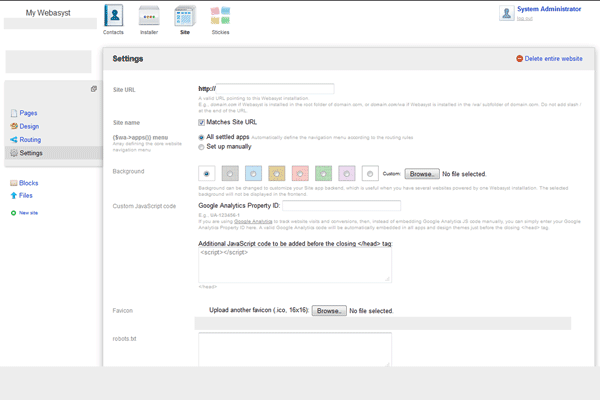The image size is (600, 400).
Task: Open the Blocks section
Action: (29, 183)
